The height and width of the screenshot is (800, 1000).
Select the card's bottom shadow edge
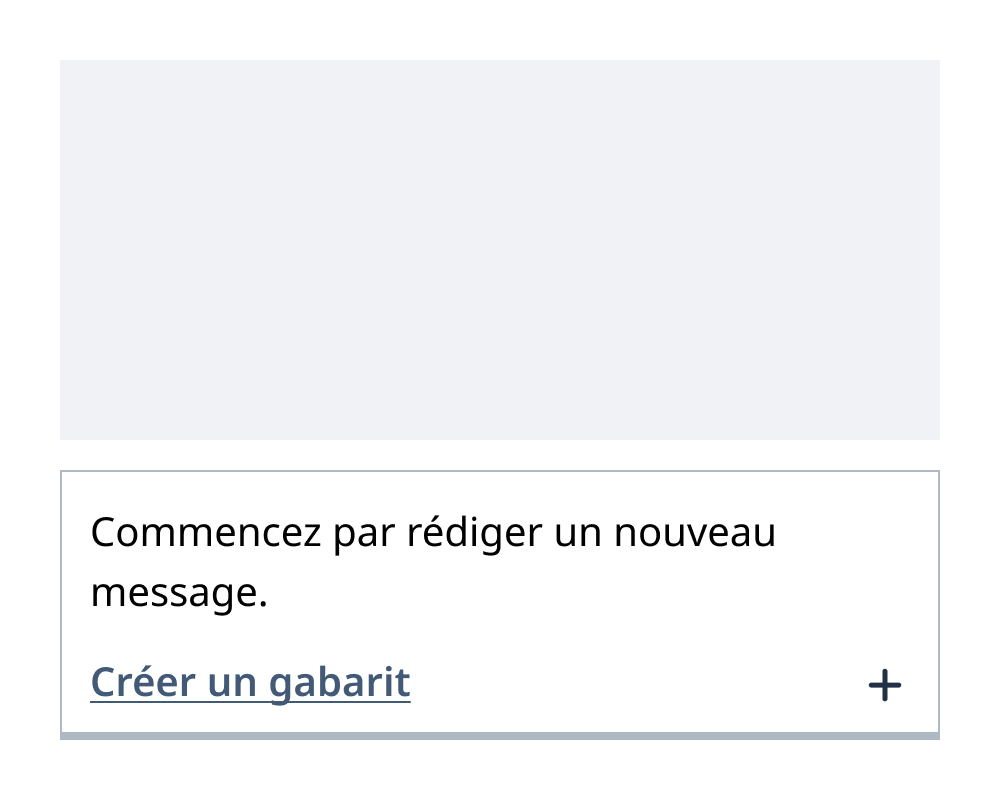500,737
